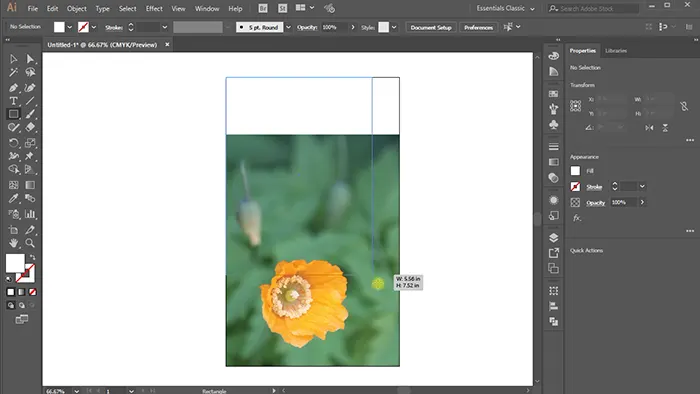The image size is (700, 394).
Task: Apply None mode button below swatches
Action: (x=33, y=292)
